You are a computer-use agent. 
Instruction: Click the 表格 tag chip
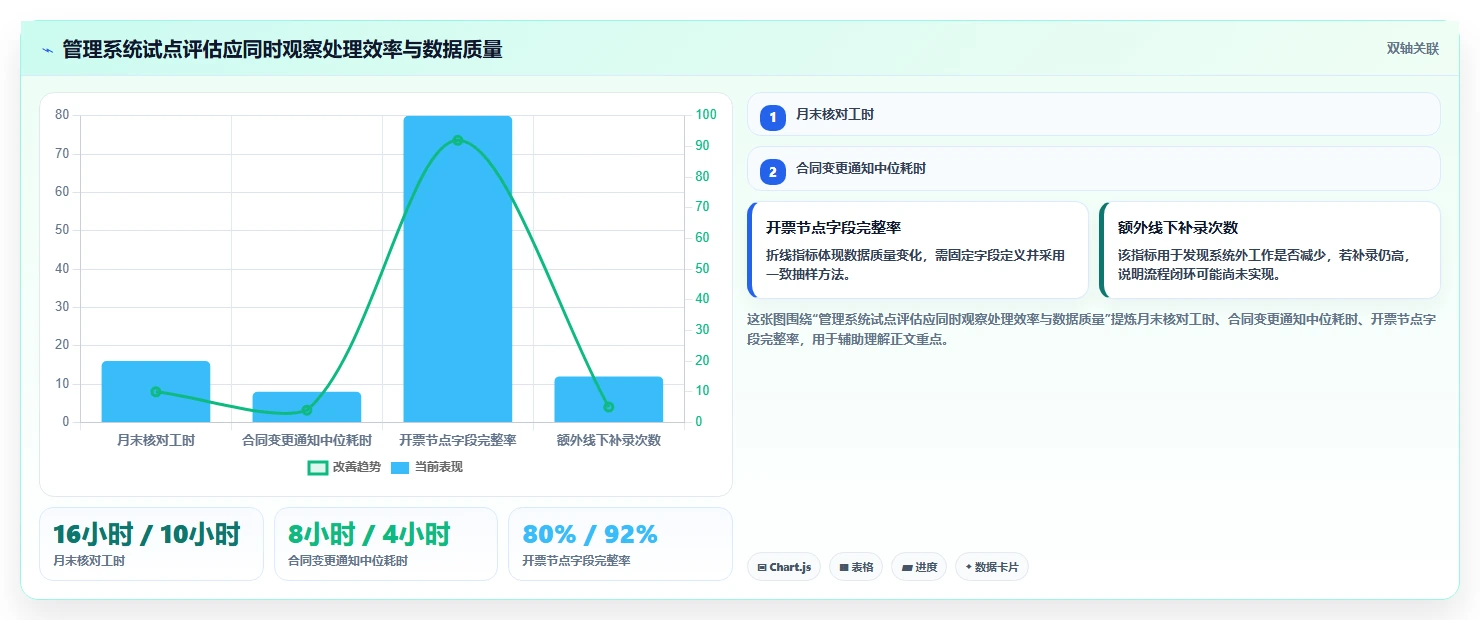click(856, 567)
